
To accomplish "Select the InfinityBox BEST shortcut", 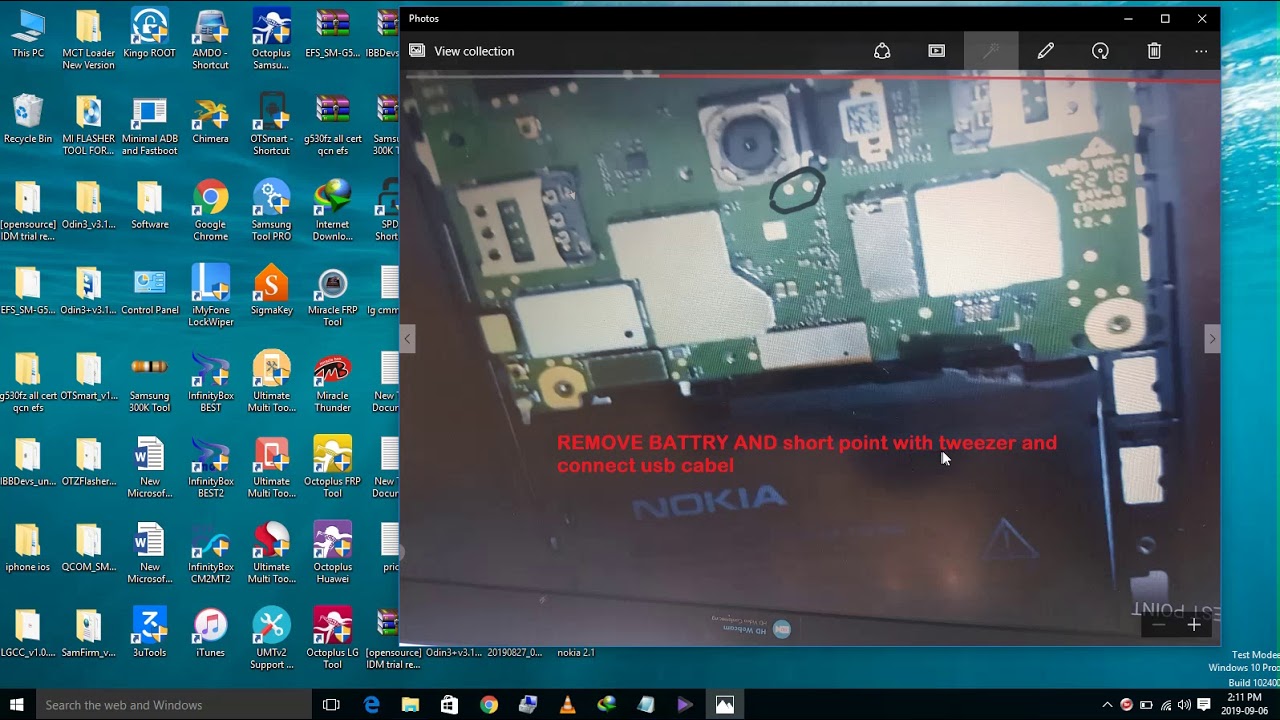I will [210, 382].
